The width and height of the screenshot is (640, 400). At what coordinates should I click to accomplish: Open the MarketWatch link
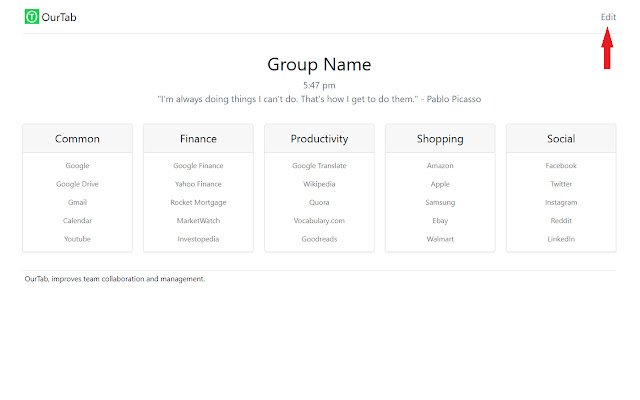(x=198, y=221)
